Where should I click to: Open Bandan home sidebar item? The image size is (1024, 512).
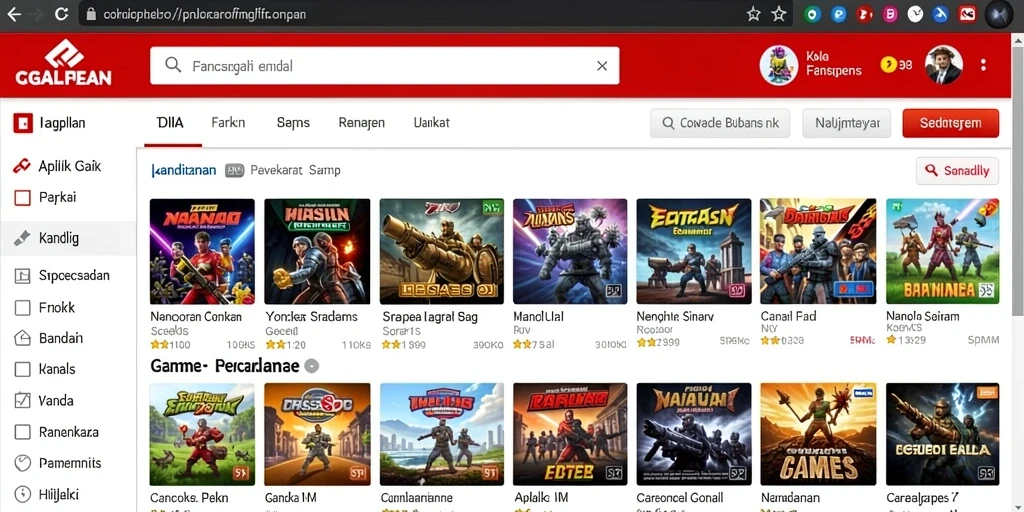coord(49,338)
